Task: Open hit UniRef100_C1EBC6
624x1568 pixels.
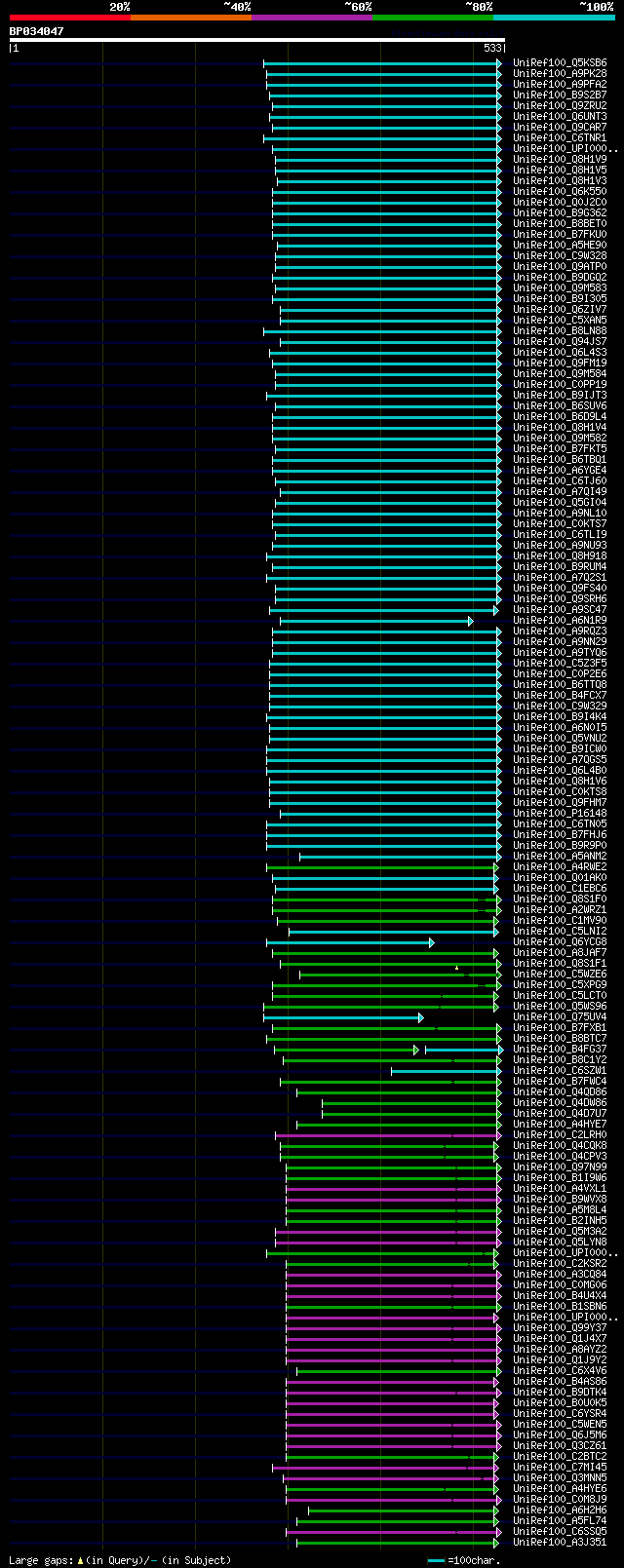Action: (560, 889)
